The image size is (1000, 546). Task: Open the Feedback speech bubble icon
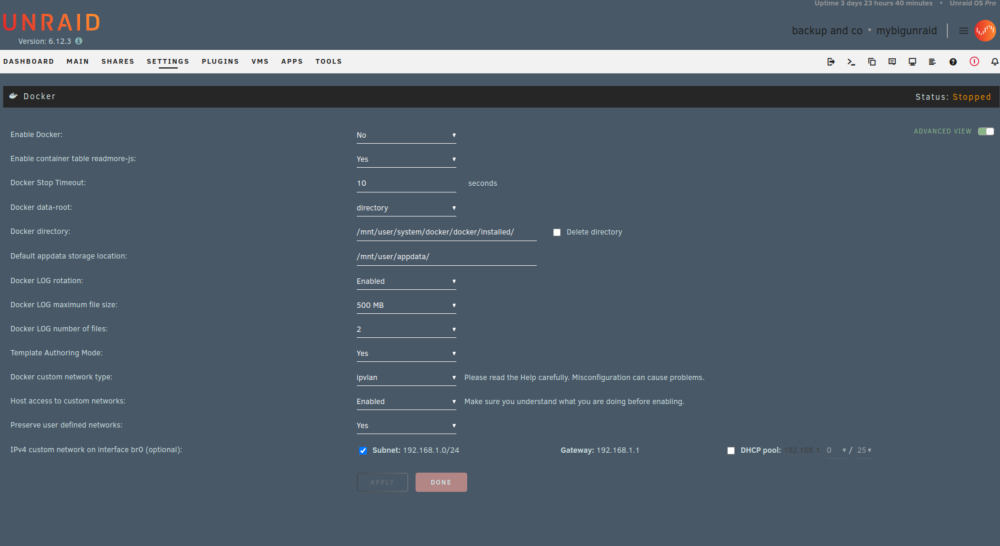[x=892, y=62]
